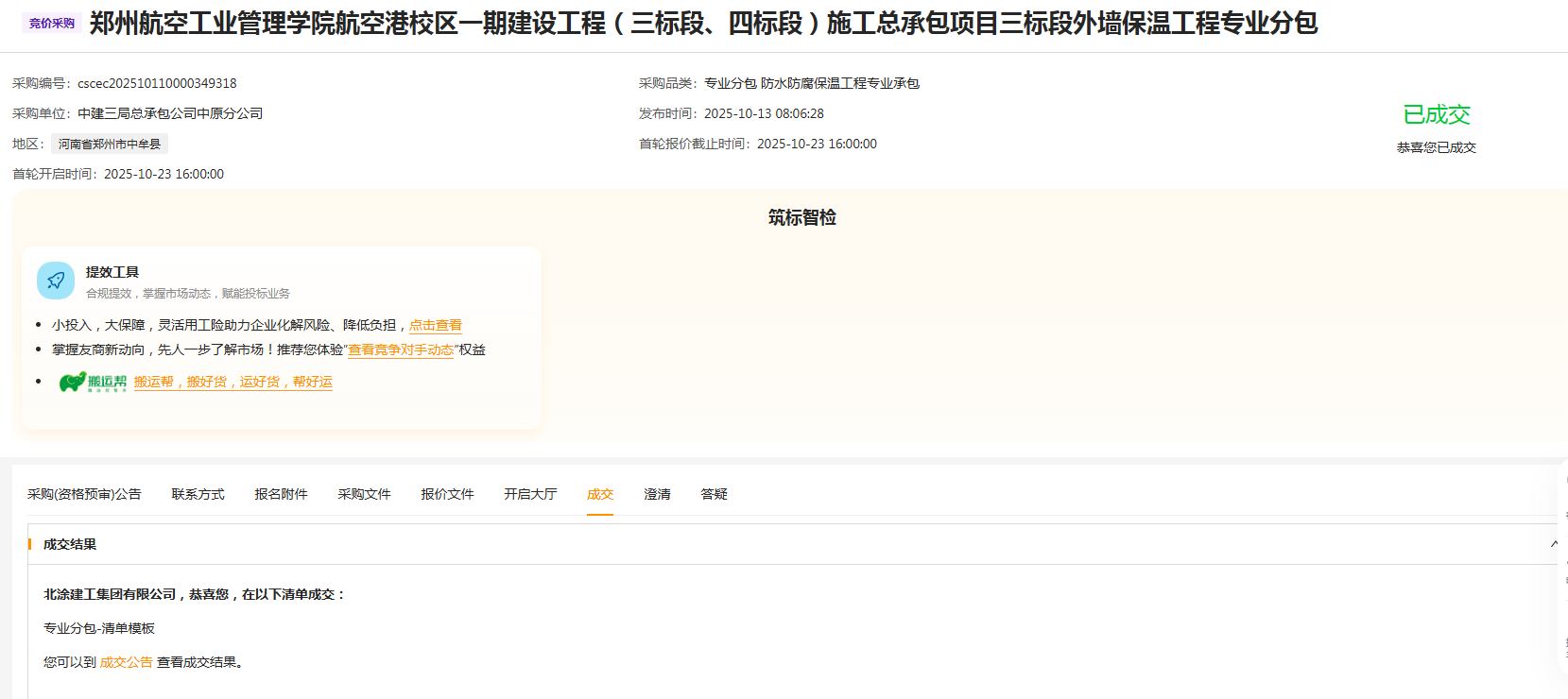Open the 报价文件 tab
The height and width of the screenshot is (699, 1568).
click(447, 494)
